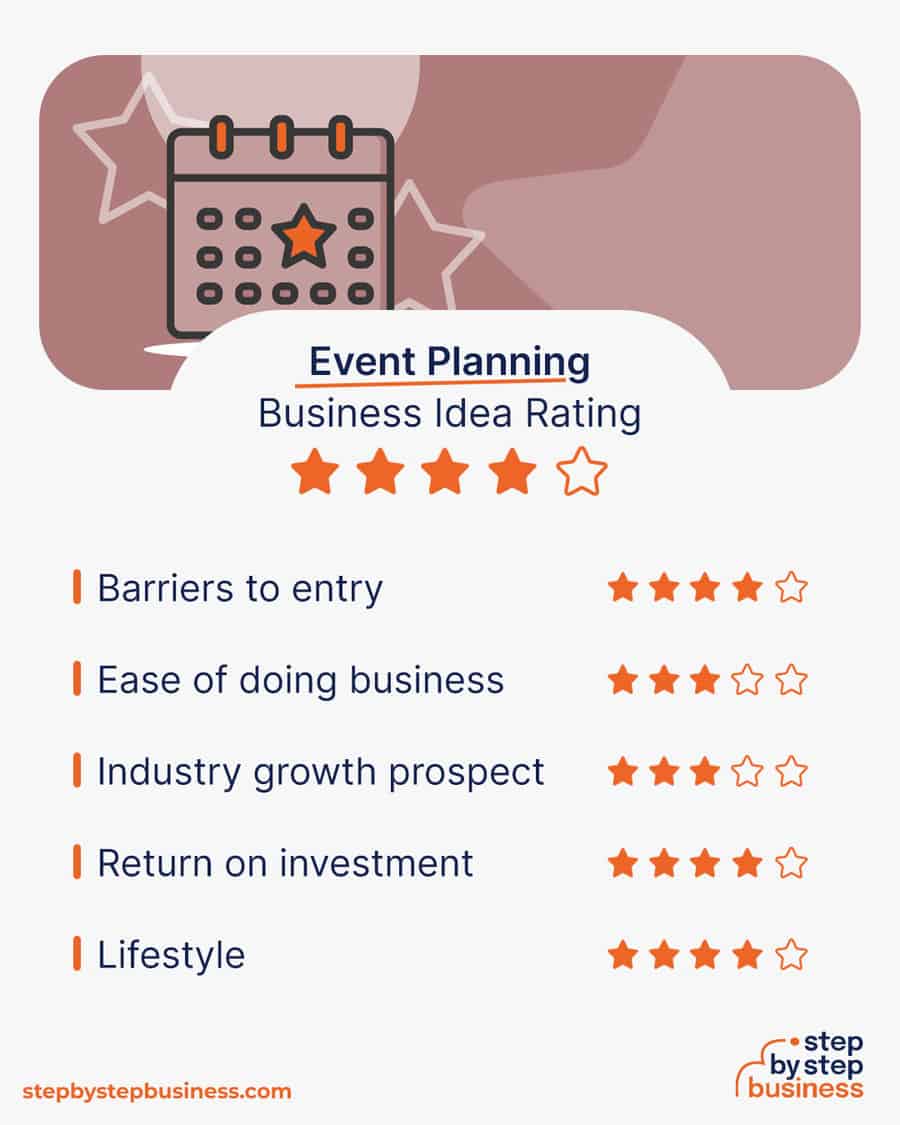Viewport: 900px width, 1125px height.
Task: Select the Business Idea Rating subtitle
Action: pyautogui.click(x=449, y=414)
